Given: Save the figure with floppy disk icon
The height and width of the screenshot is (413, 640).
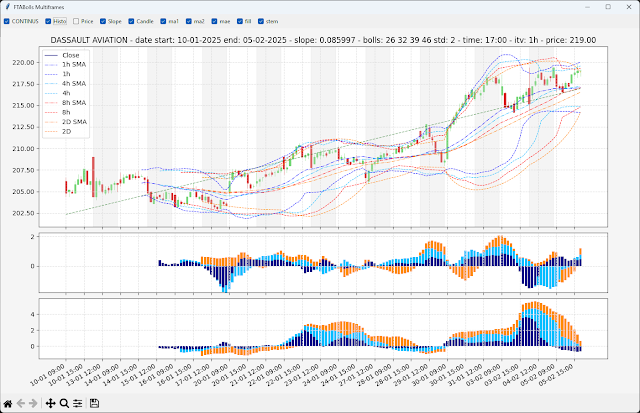Looking at the screenshot, I should [94, 403].
